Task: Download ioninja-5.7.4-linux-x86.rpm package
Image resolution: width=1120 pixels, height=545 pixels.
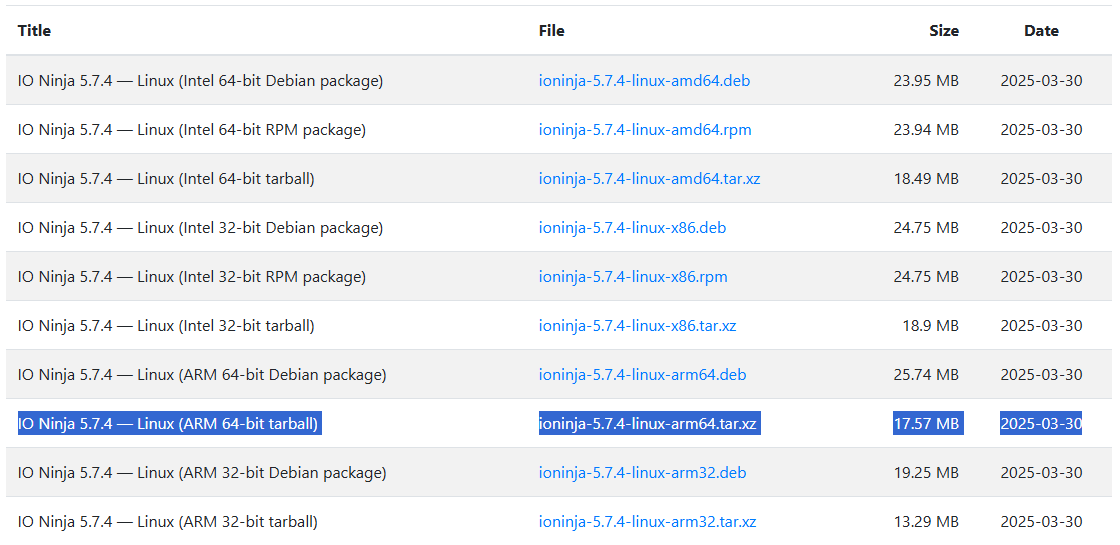Action: pos(633,276)
